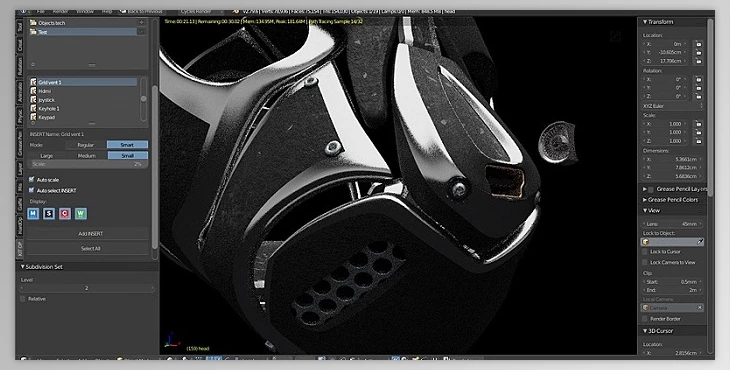Click the green W display icon
This screenshot has height=370, width=730.
(x=81, y=214)
